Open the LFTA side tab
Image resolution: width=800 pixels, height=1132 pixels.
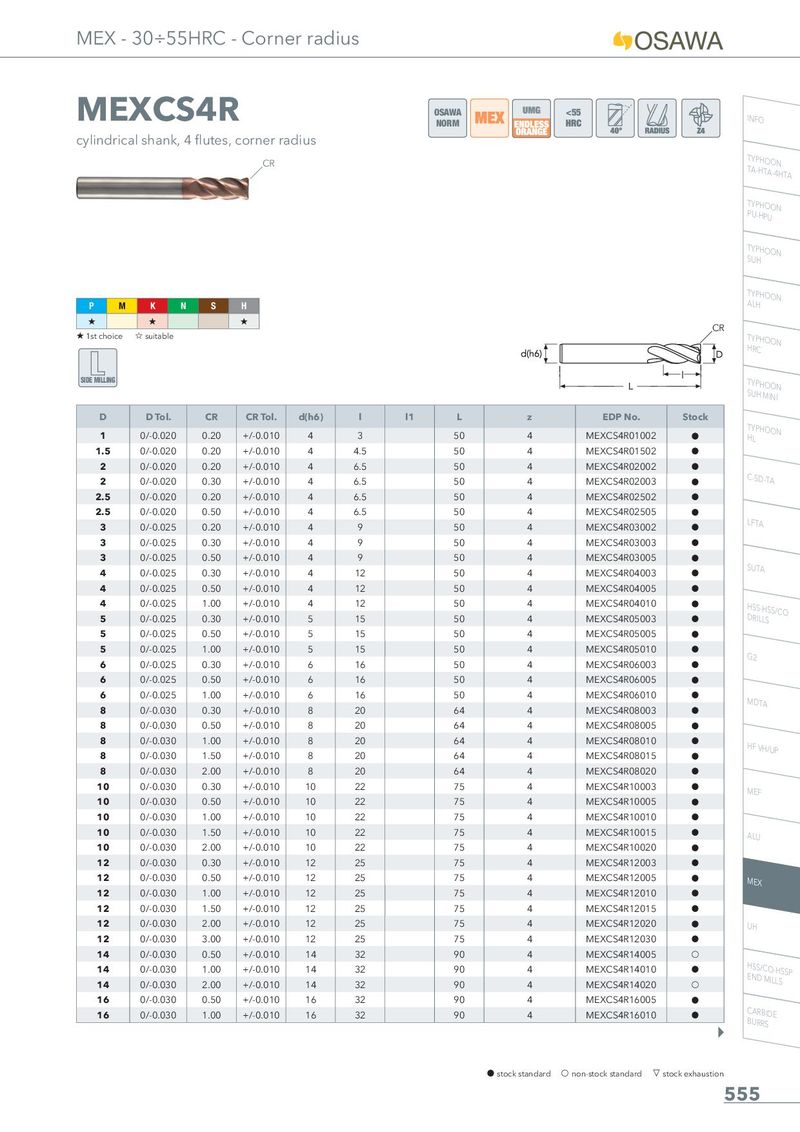771,524
